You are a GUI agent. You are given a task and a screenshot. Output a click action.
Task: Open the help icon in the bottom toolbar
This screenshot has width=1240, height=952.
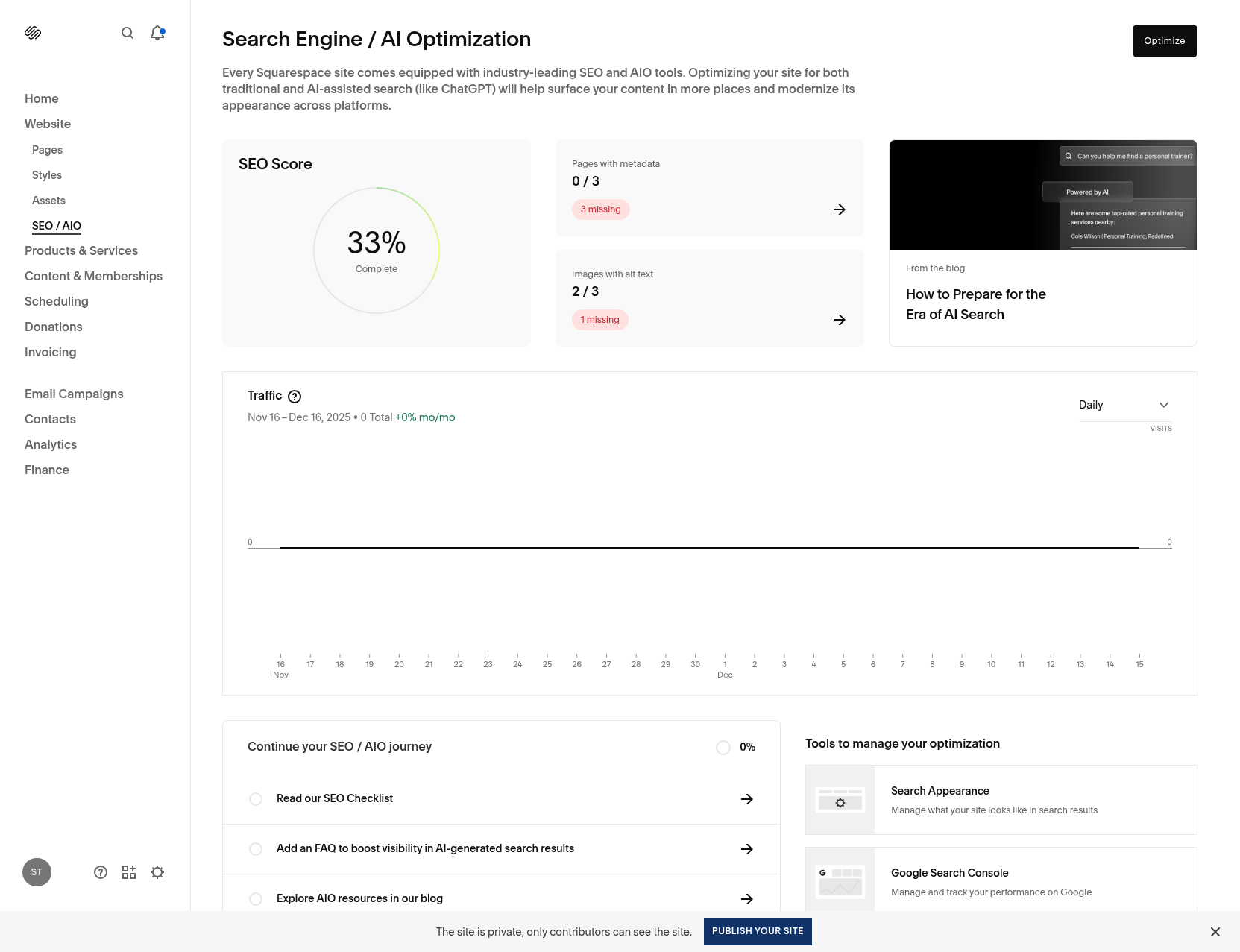(100, 871)
